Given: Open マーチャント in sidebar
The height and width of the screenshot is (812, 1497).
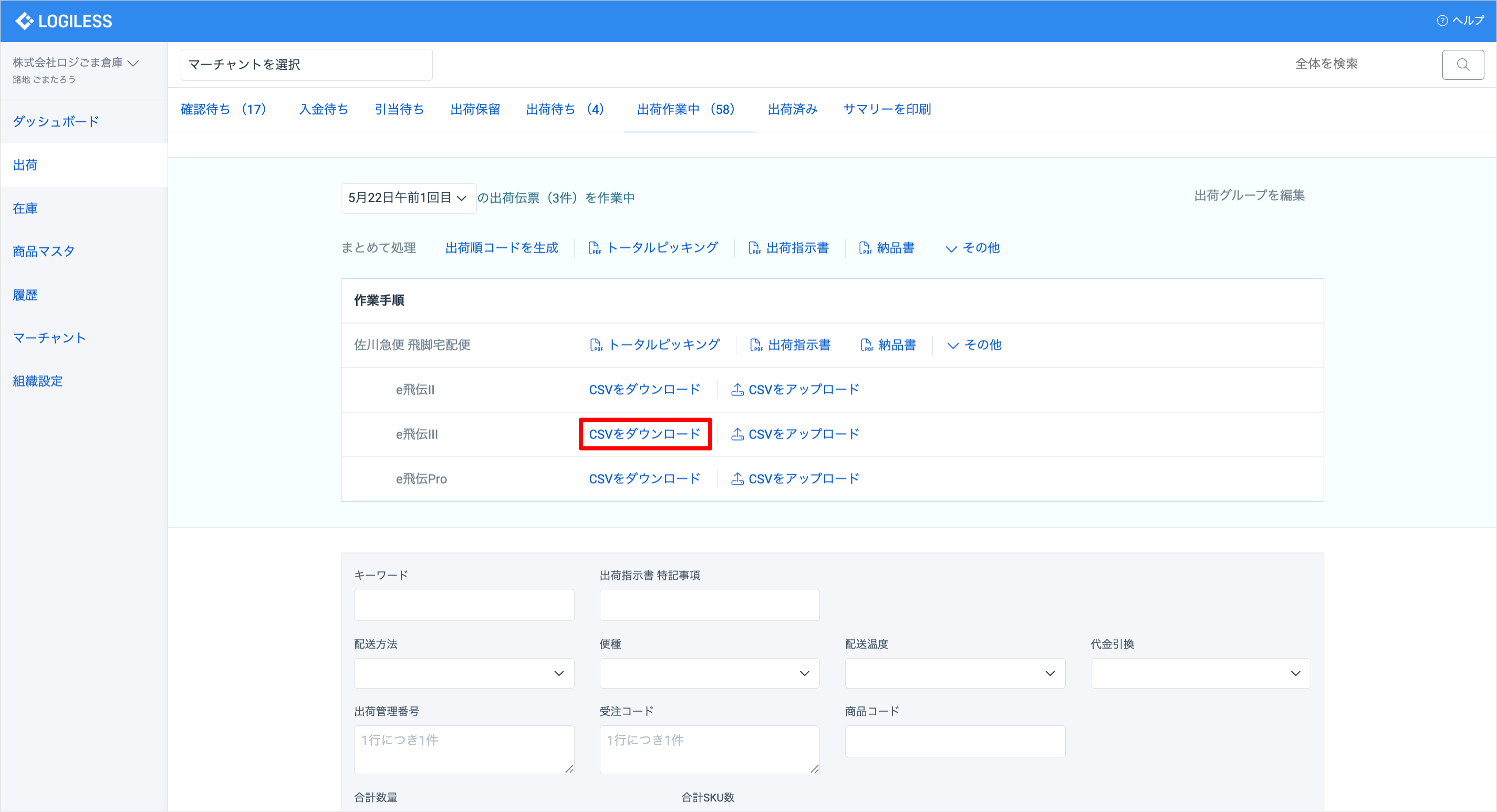Looking at the screenshot, I should coord(84,338).
